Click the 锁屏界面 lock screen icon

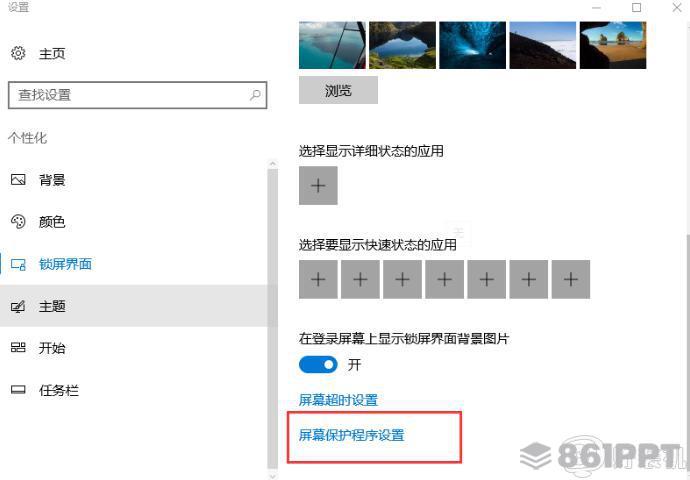point(18,264)
